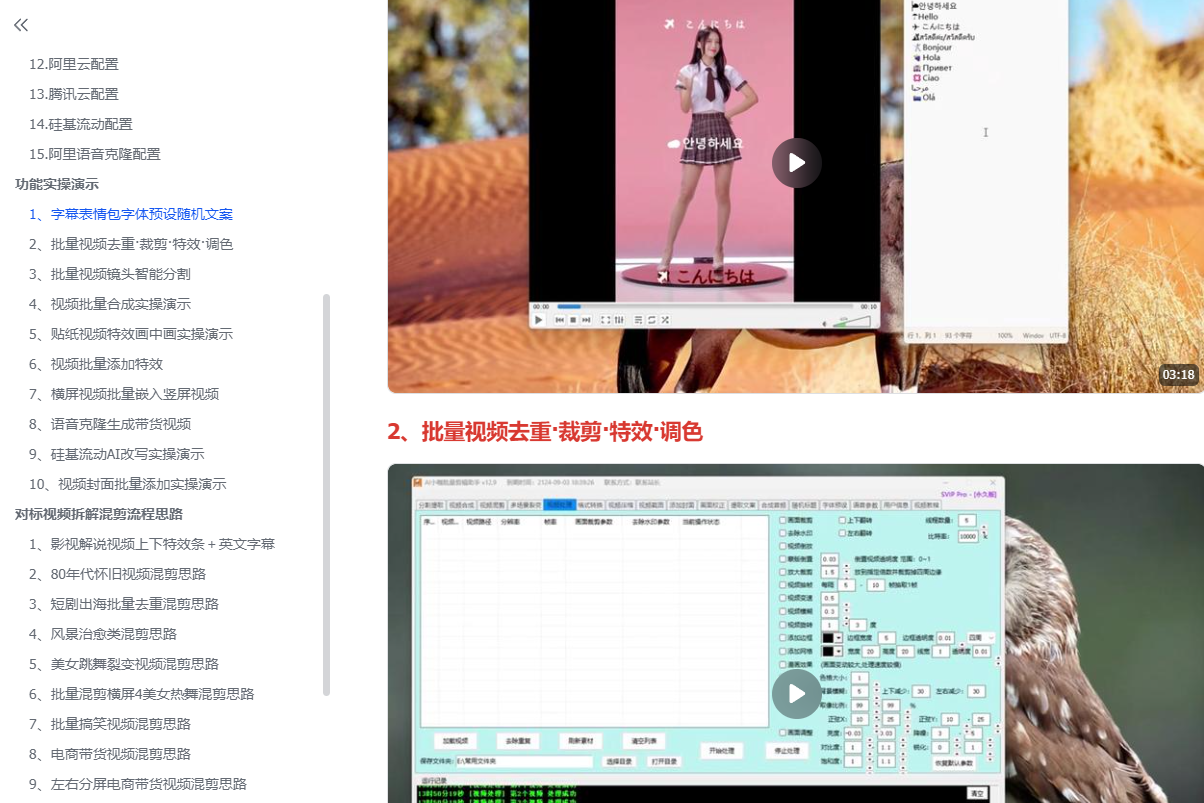Play the video showing the owl
This screenshot has width=1204, height=803.
point(796,693)
